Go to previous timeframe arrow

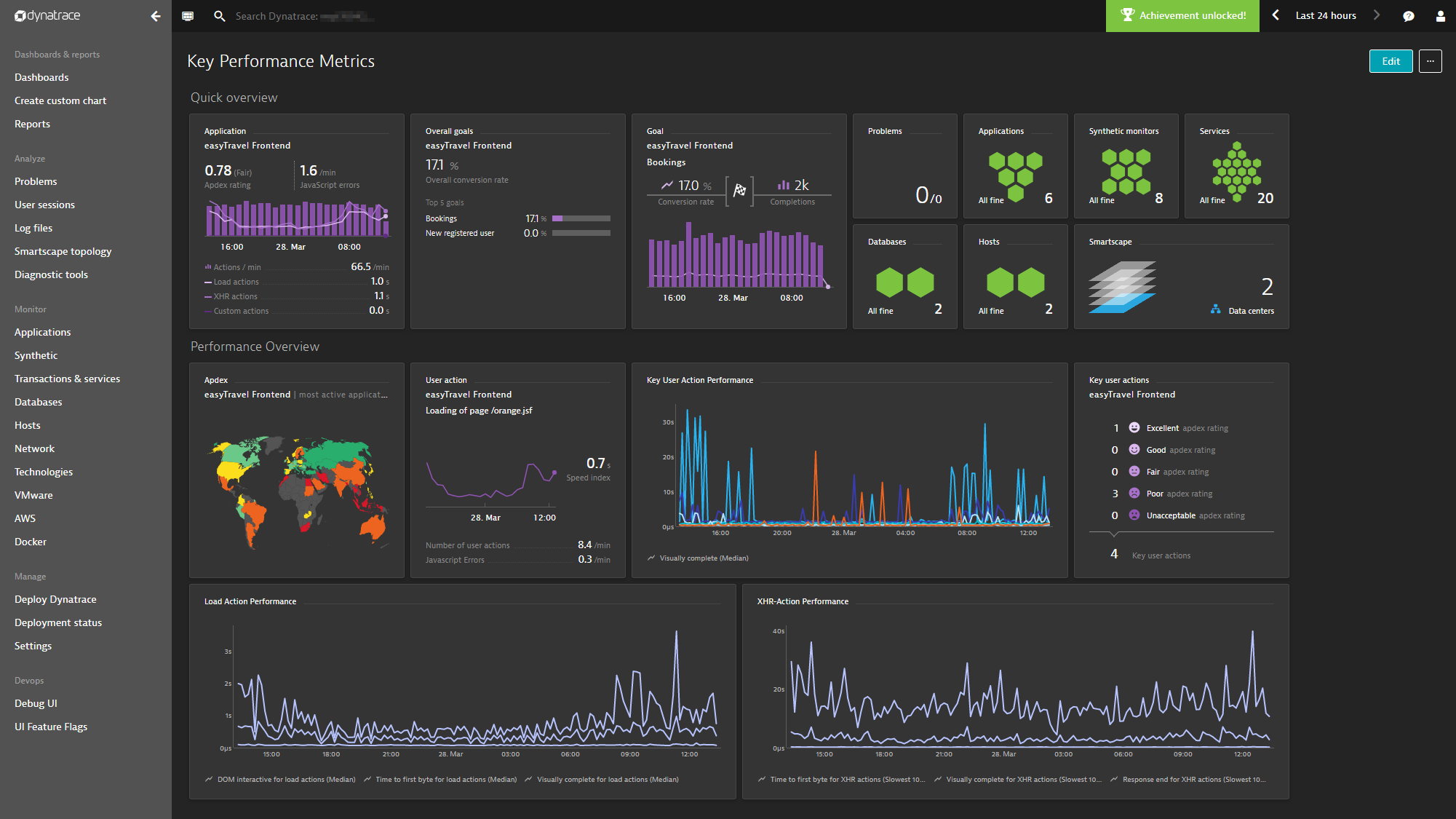click(x=1276, y=15)
